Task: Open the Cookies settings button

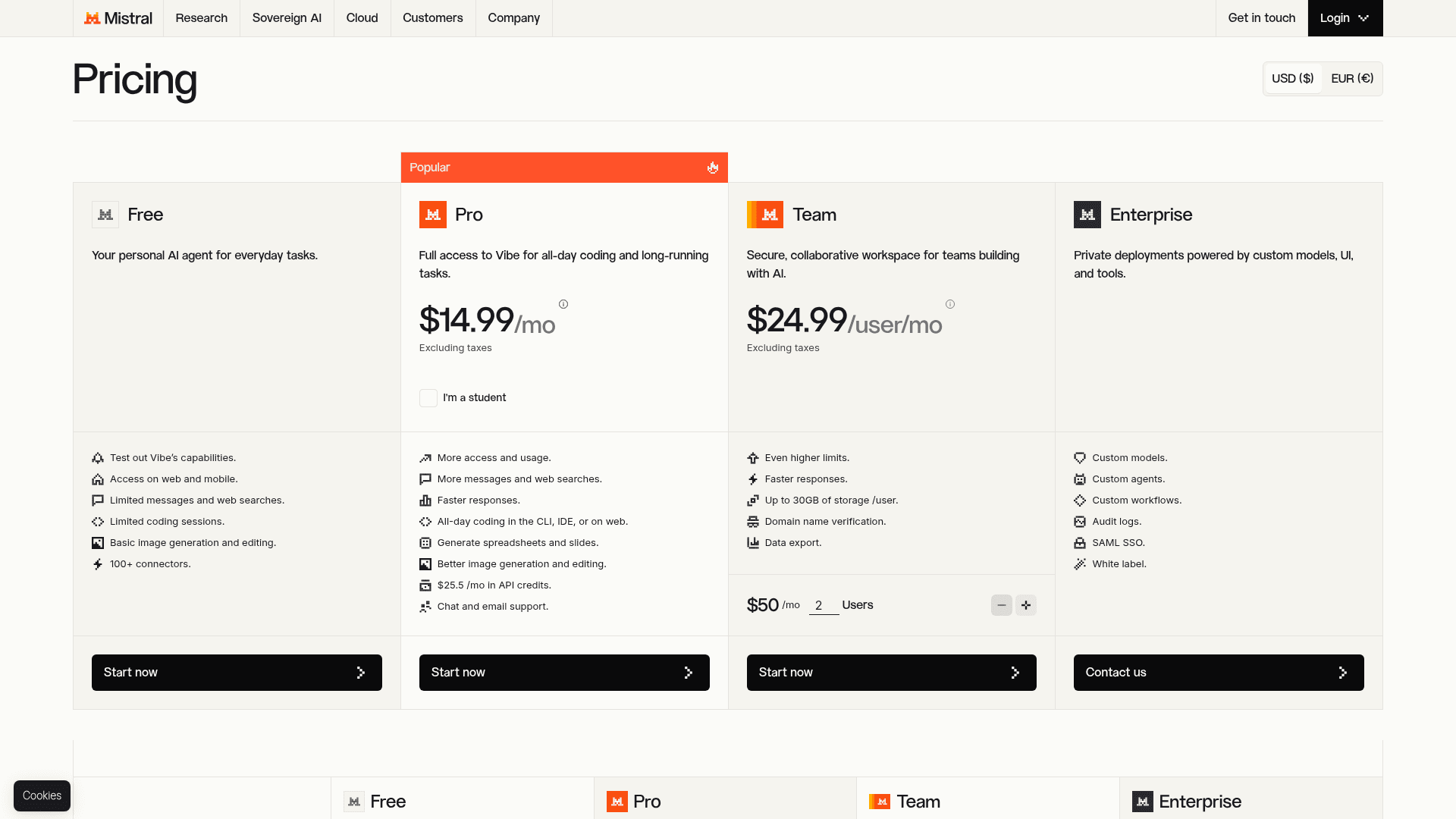Action: pyautogui.click(x=42, y=795)
